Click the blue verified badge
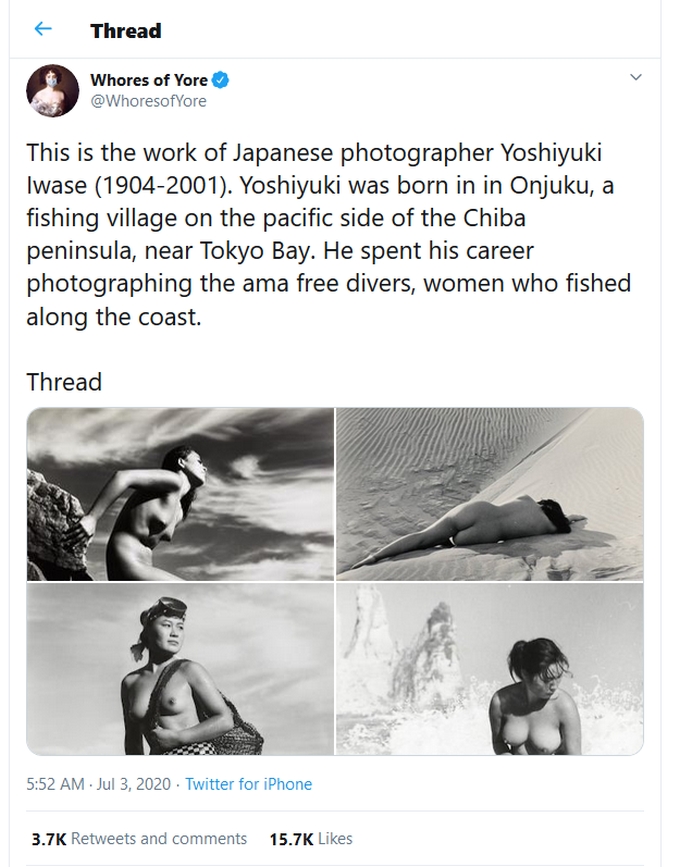This screenshot has width=680, height=867. tap(221, 81)
